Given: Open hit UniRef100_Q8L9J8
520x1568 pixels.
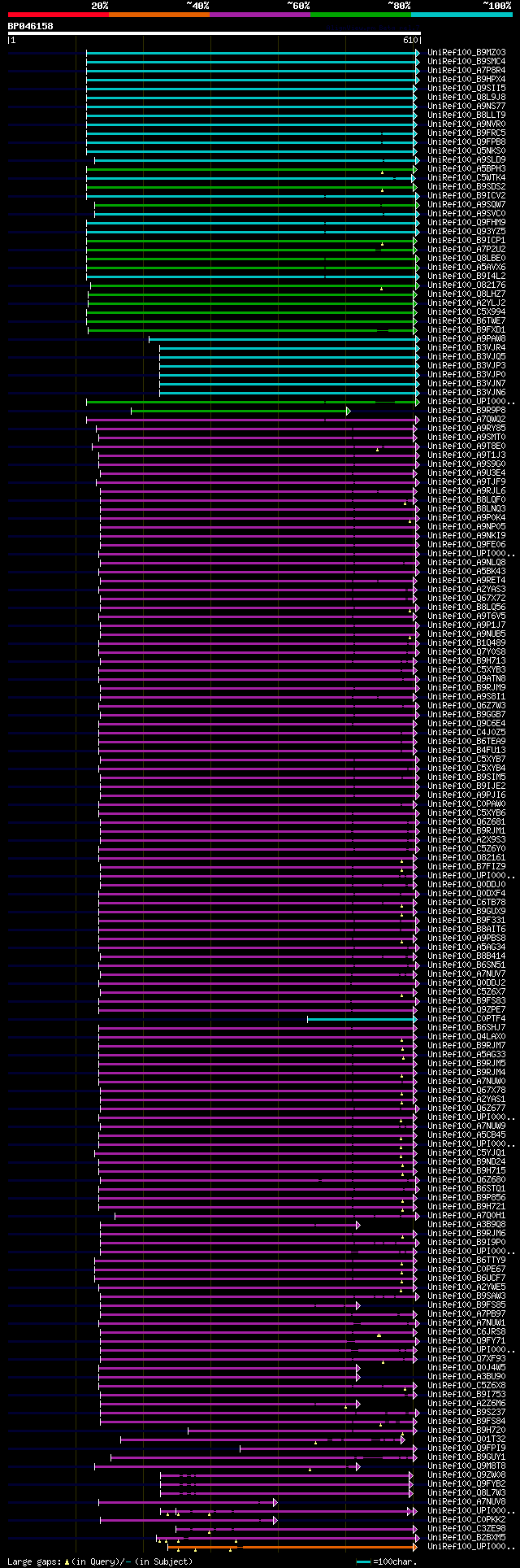Looking at the screenshot, I should (x=468, y=97).
